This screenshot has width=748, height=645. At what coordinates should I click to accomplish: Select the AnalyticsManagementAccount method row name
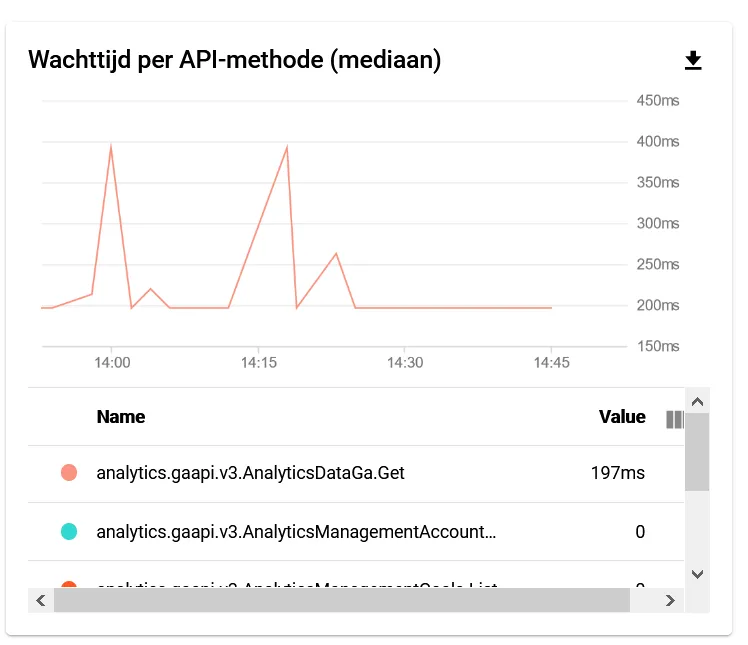tap(296, 531)
